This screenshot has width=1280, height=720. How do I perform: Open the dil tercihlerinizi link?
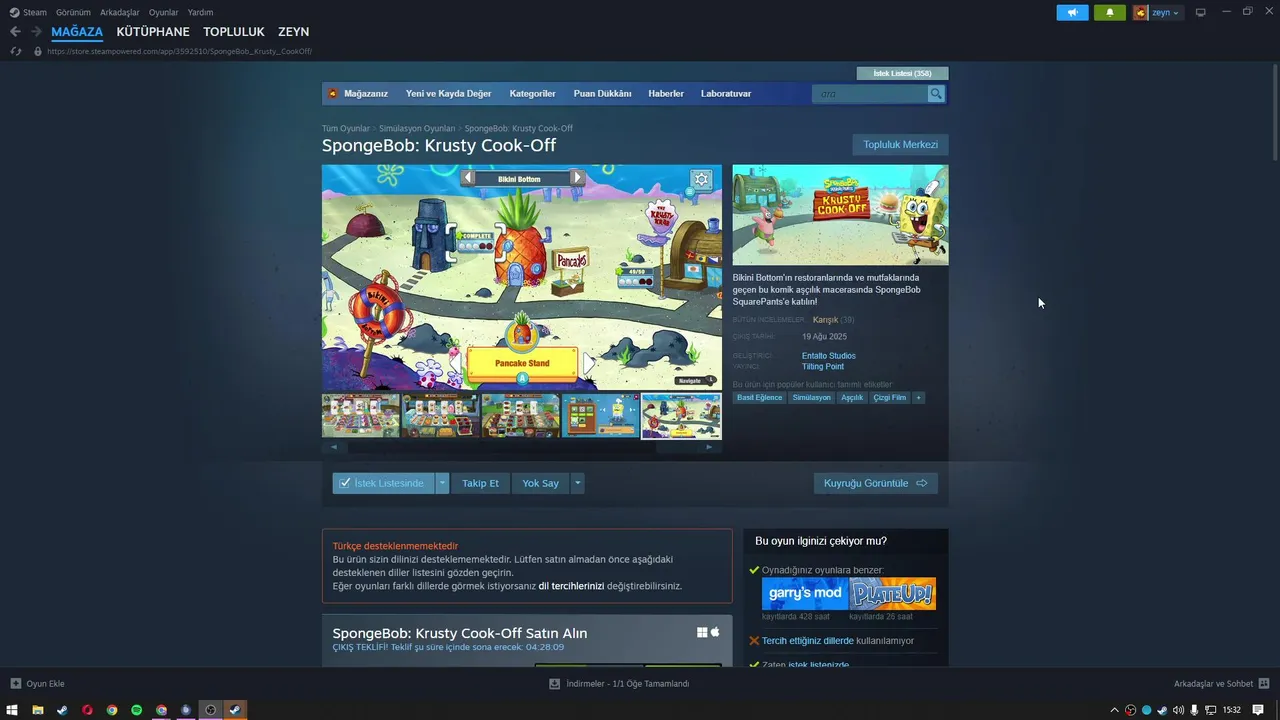[571, 586]
